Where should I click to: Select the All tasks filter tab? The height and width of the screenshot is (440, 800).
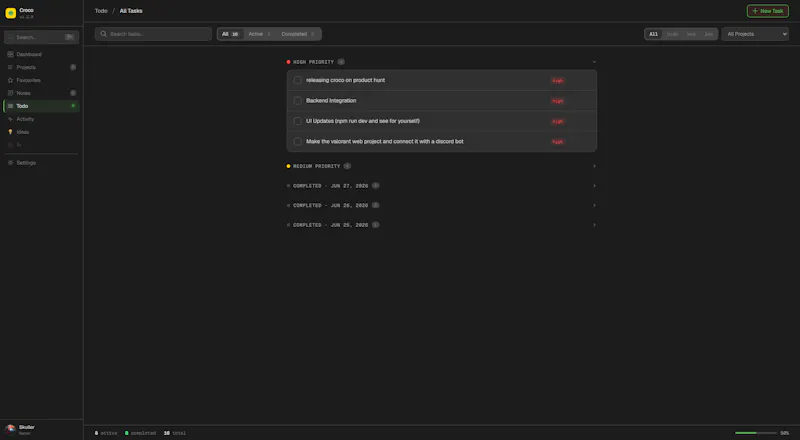230,34
